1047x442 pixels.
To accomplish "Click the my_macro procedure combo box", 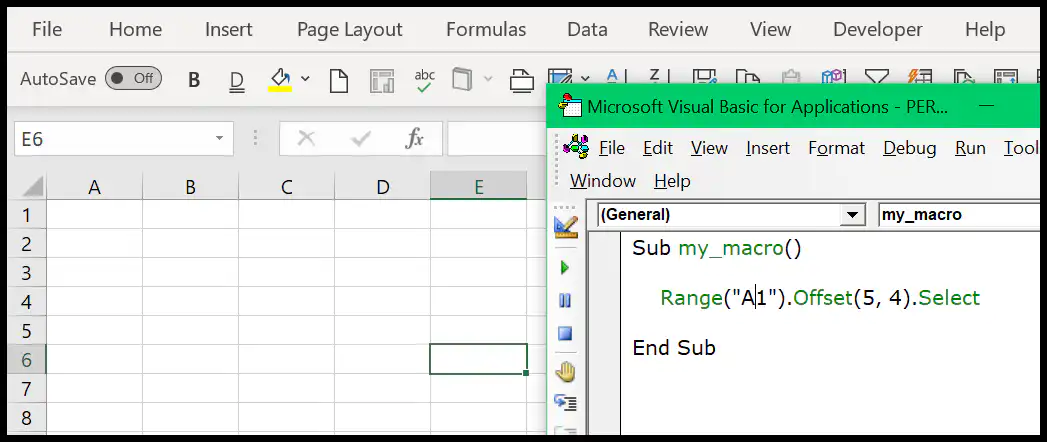I will click(x=959, y=215).
